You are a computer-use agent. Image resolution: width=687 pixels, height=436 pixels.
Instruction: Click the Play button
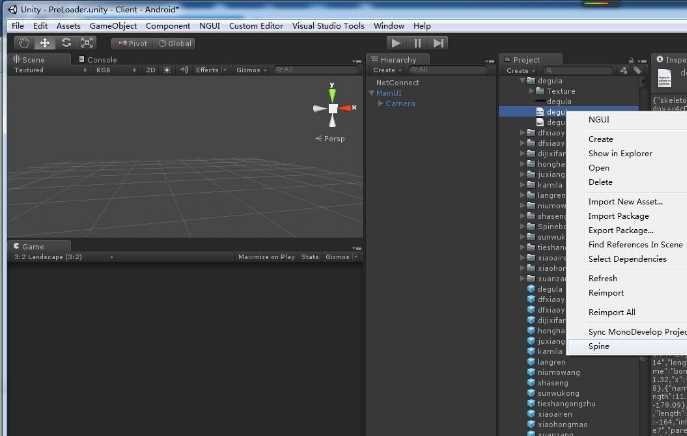396,43
